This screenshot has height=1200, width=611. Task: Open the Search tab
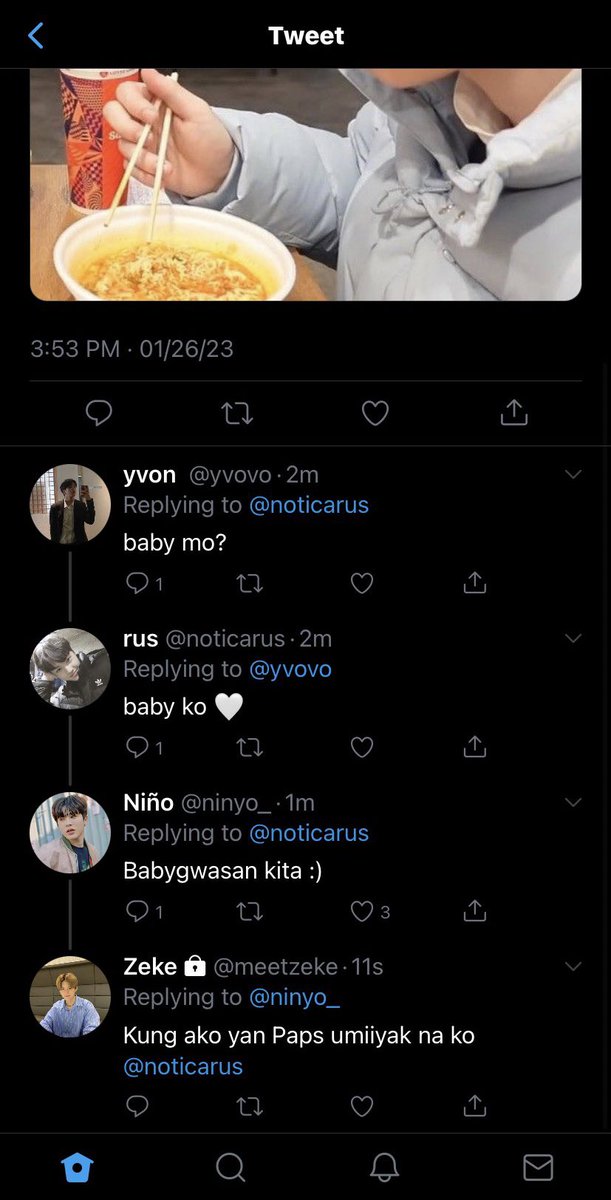(x=230, y=1167)
